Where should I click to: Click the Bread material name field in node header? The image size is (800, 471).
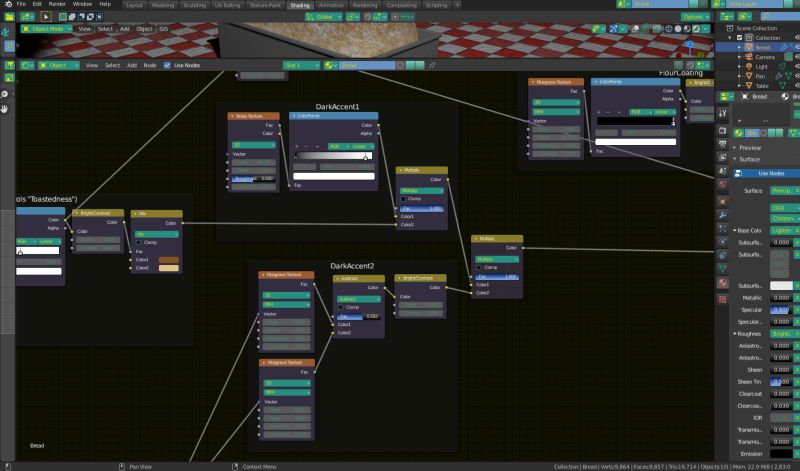coord(367,65)
